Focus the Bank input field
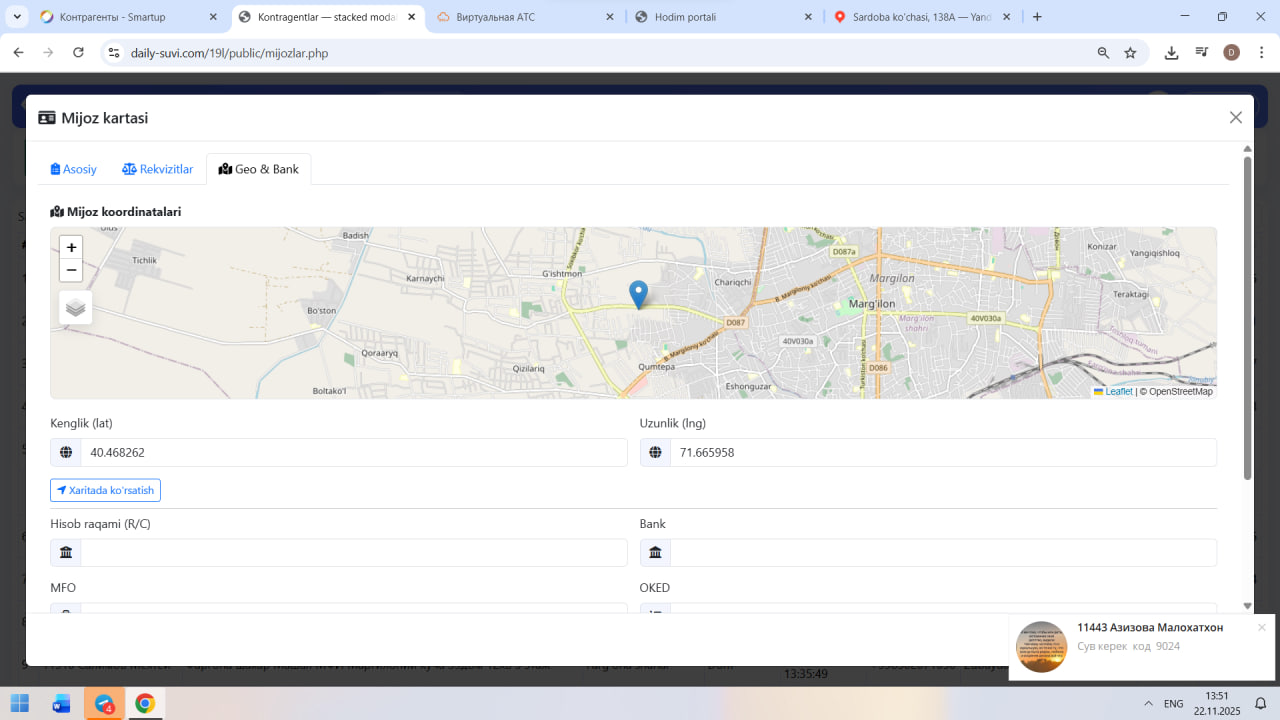 (x=942, y=553)
